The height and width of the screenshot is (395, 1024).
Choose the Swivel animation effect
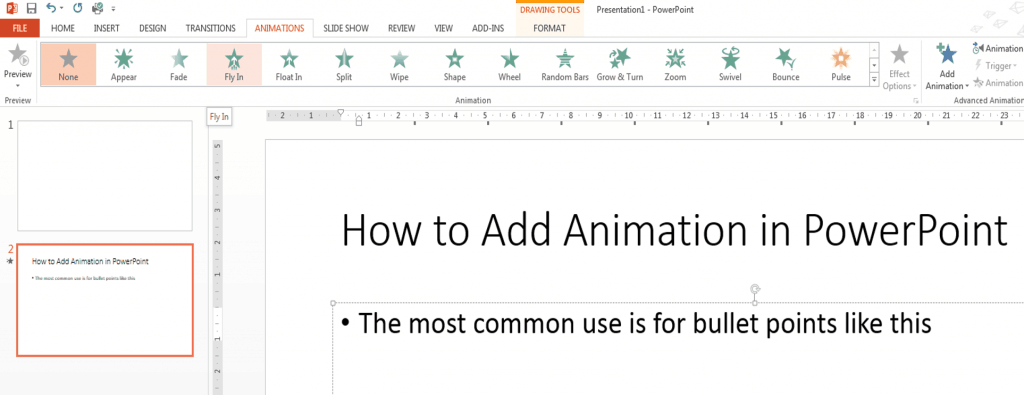(x=730, y=64)
